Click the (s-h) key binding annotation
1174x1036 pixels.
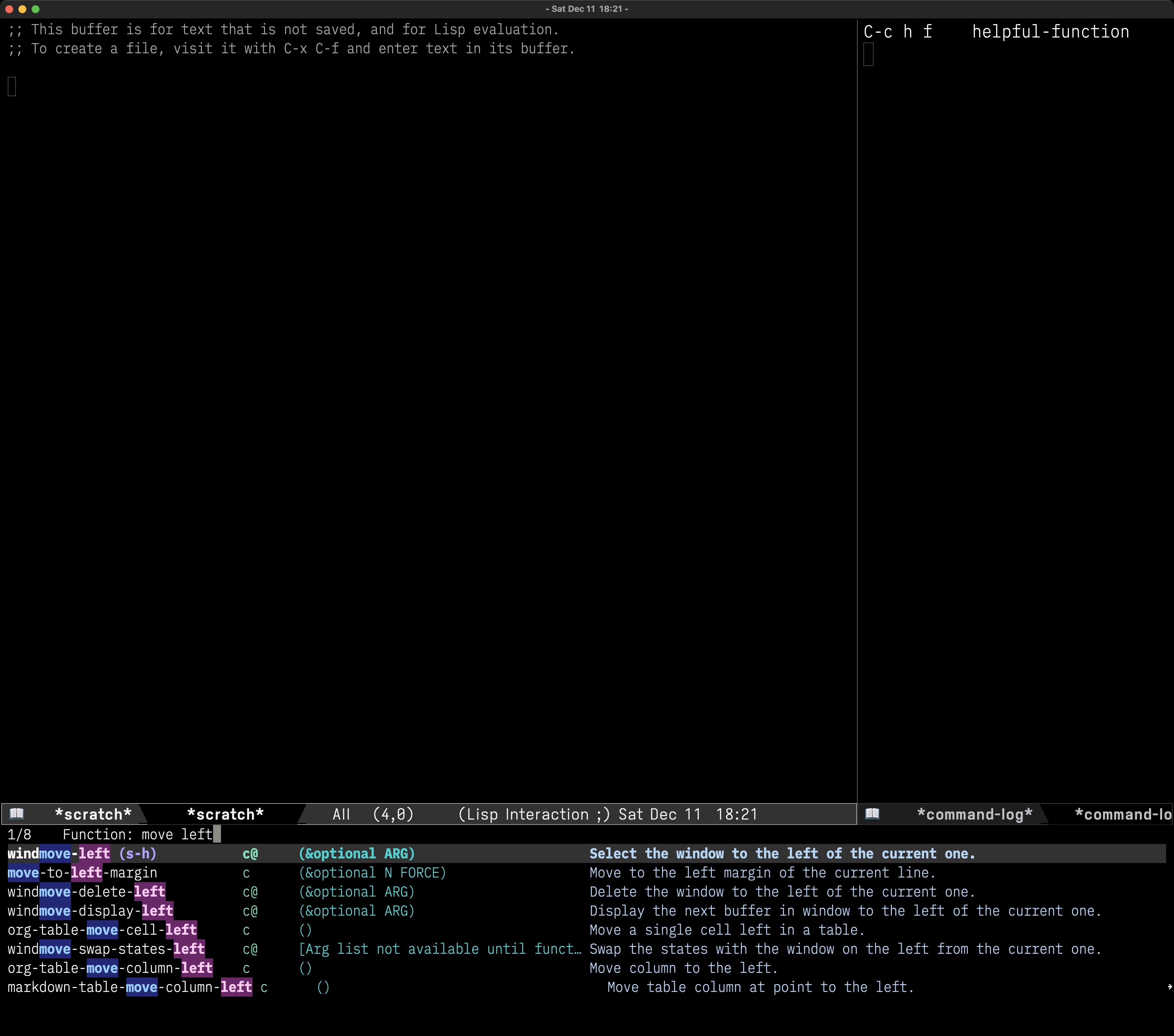pos(137,853)
